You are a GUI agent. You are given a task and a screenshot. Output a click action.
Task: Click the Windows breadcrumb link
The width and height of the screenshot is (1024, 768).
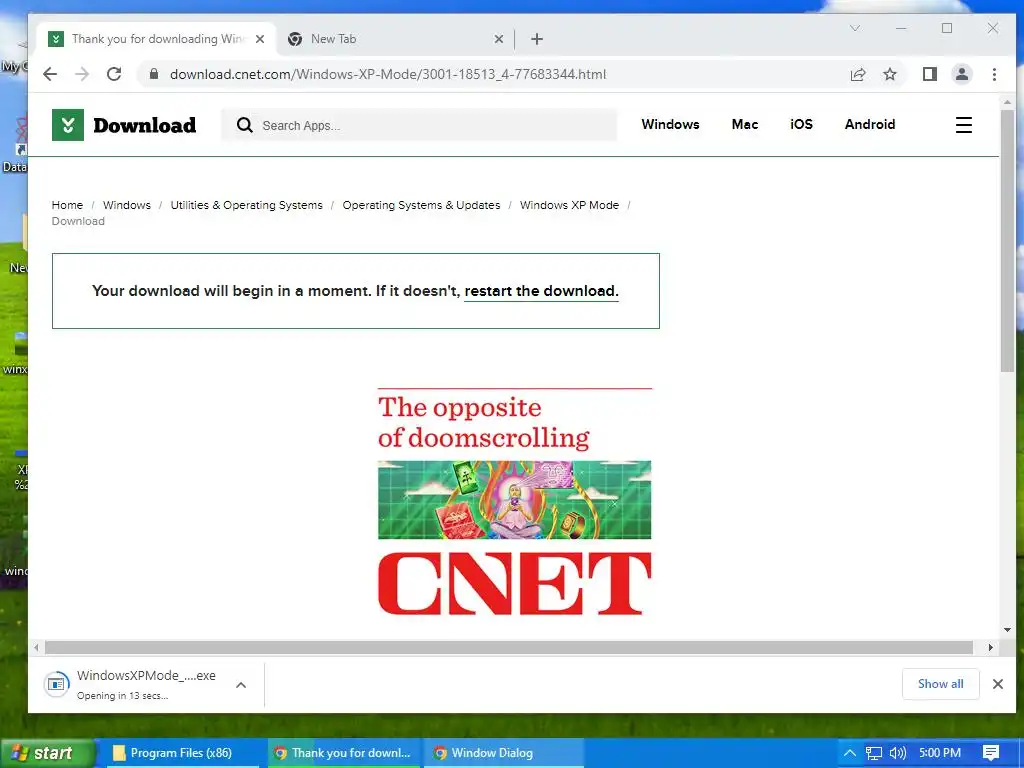pos(127,205)
